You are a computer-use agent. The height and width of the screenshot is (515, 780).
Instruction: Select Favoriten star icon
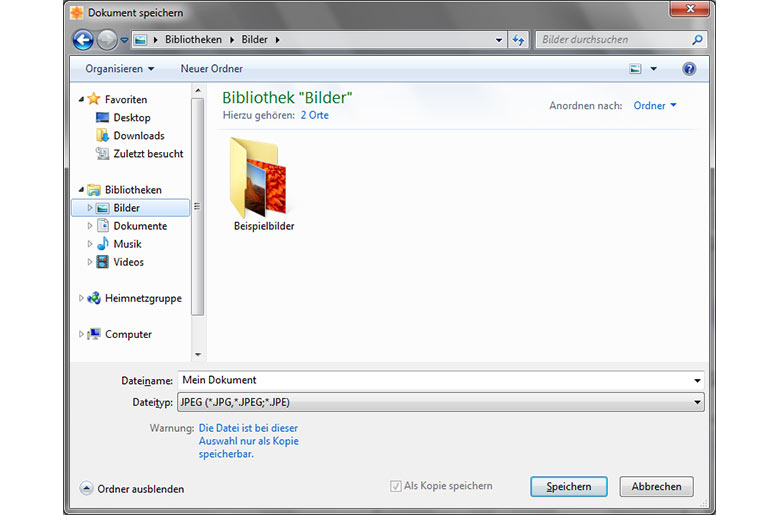click(x=94, y=99)
